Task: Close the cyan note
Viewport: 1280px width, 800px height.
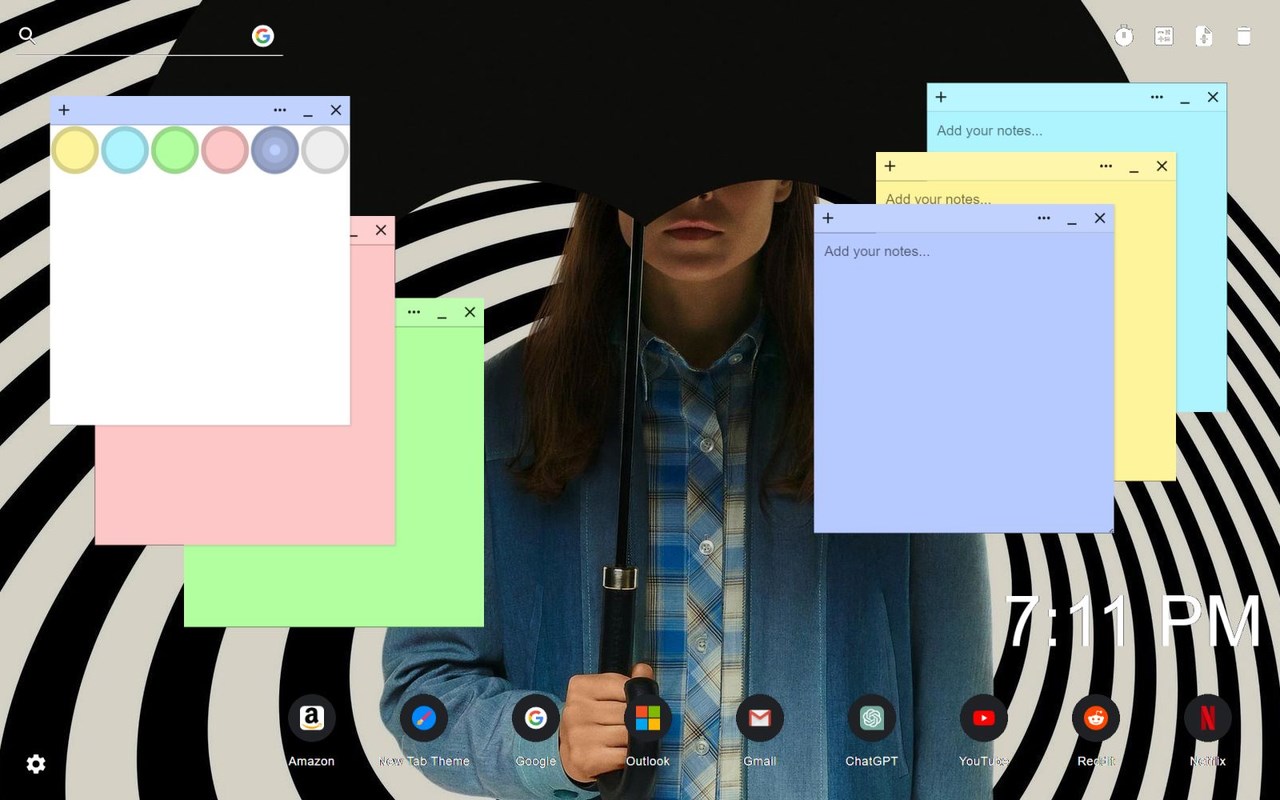Action: 1213,97
